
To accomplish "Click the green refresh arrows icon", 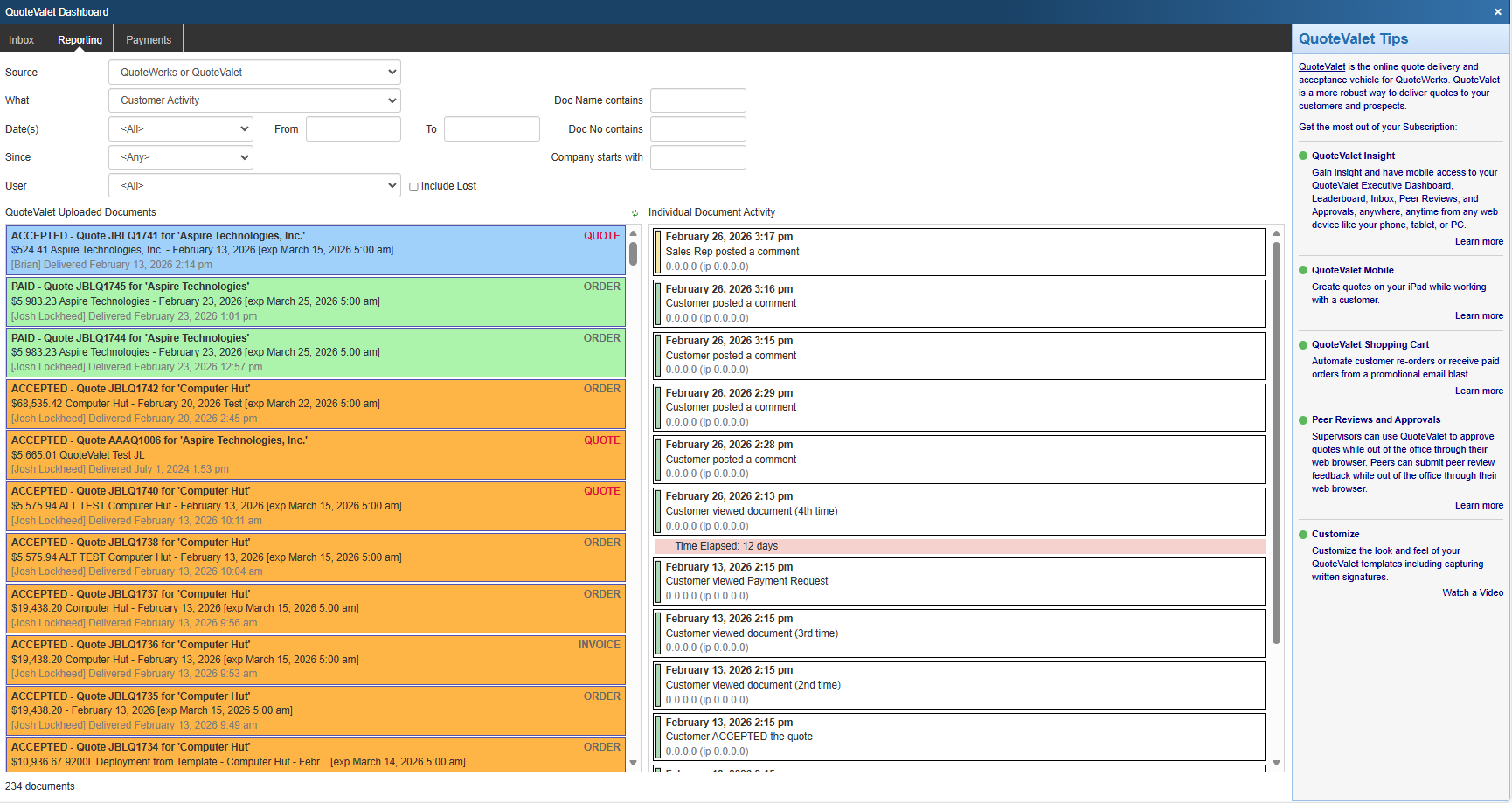I will tap(635, 213).
